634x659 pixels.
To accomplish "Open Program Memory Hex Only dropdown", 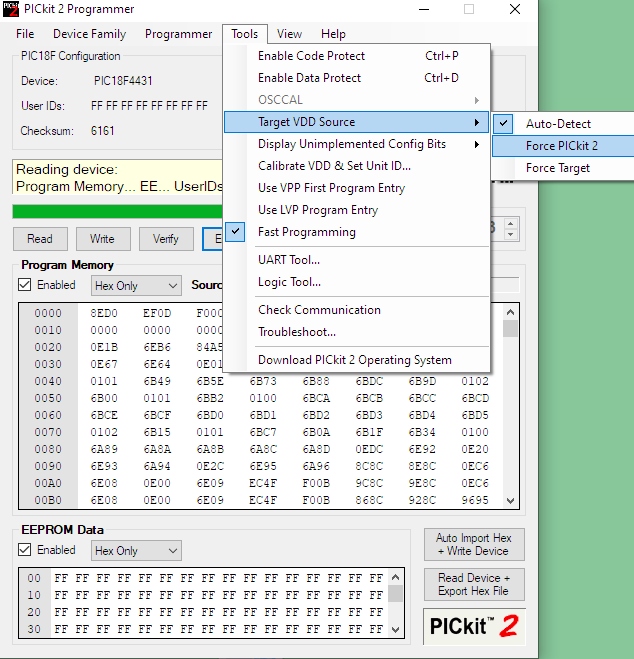I will click(x=136, y=286).
